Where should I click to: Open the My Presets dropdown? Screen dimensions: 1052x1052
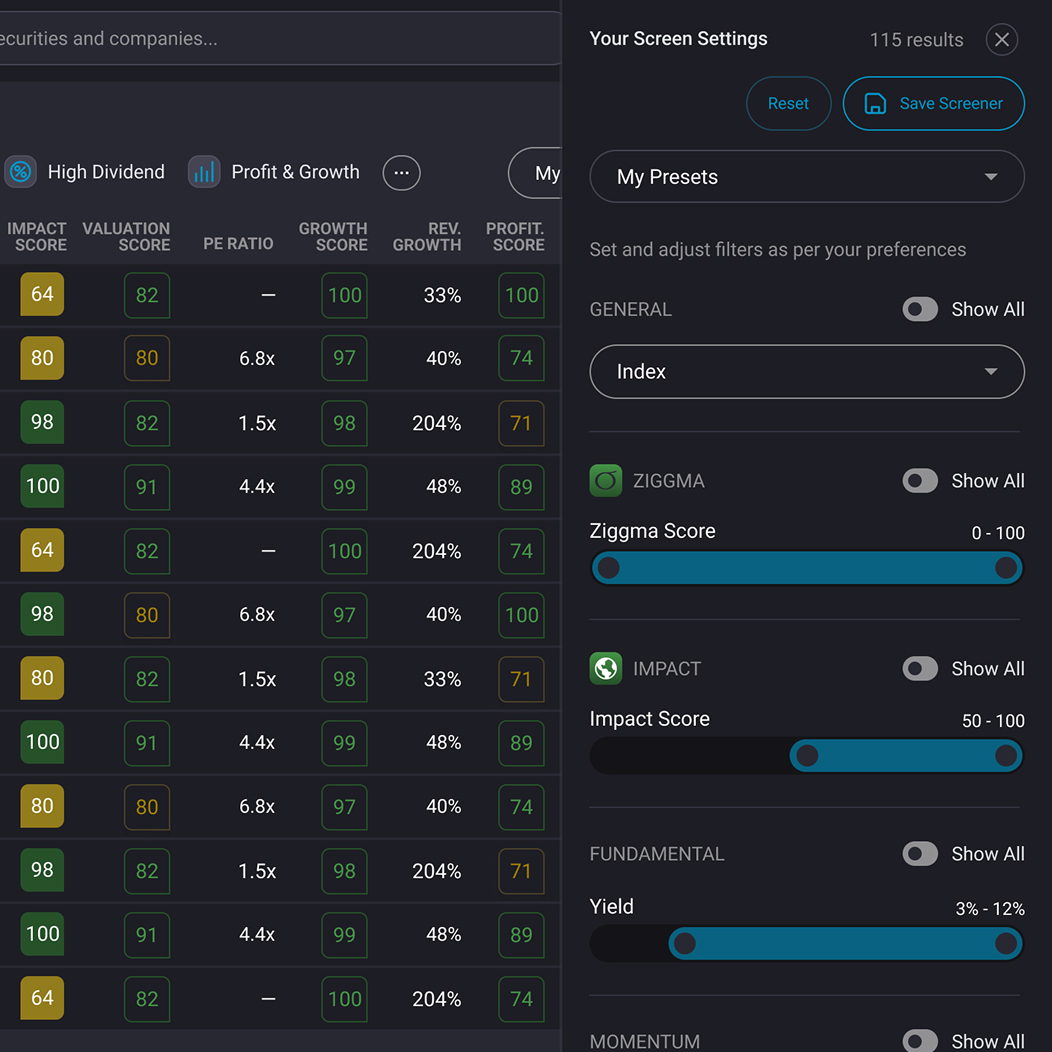point(806,176)
